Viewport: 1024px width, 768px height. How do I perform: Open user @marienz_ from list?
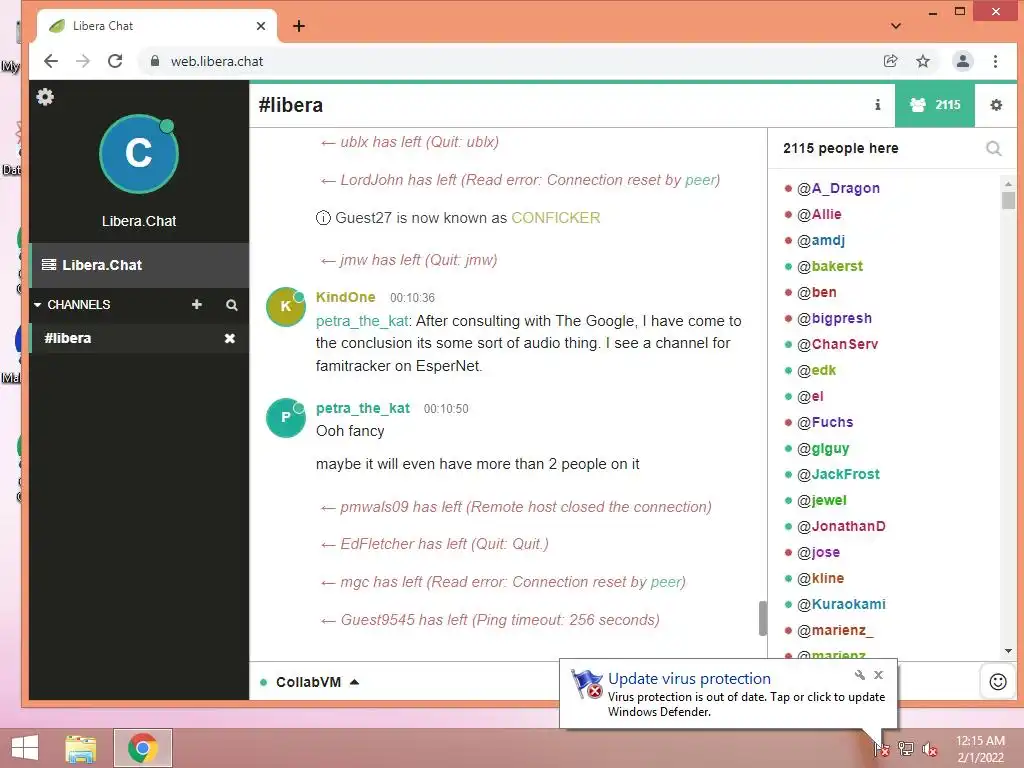835,630
